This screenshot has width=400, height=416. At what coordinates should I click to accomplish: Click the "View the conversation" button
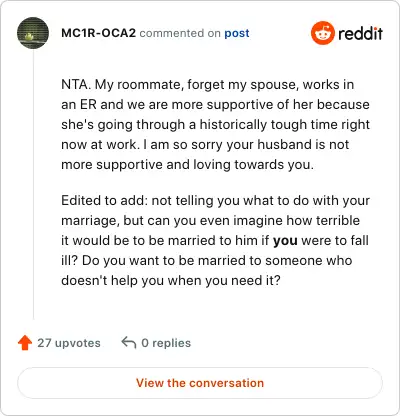(200, 383)
